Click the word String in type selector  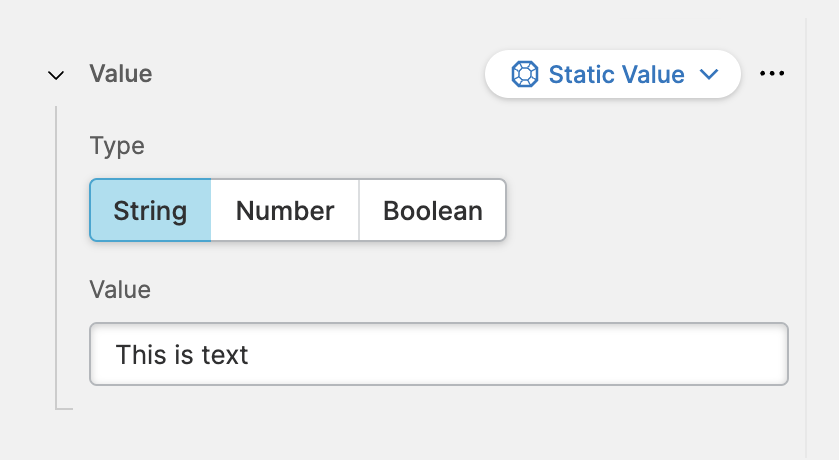click(150, 211)
